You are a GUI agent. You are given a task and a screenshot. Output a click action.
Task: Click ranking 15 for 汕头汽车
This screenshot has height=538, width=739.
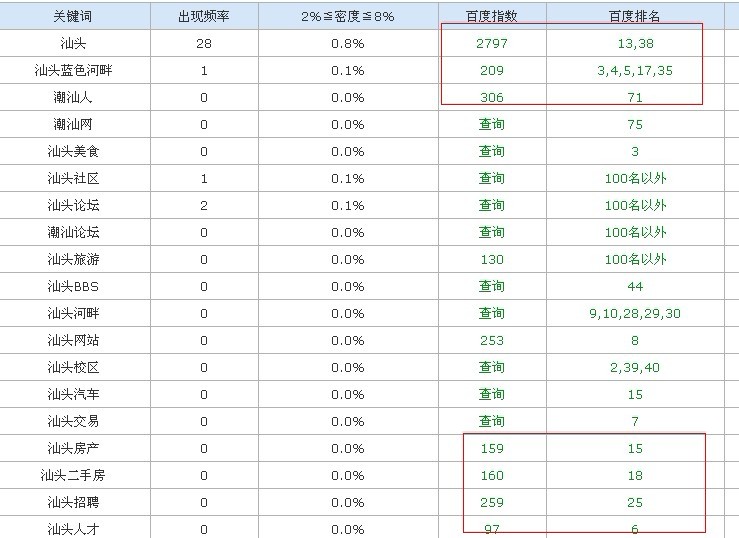pyautogui.click(x=635, y=394)
